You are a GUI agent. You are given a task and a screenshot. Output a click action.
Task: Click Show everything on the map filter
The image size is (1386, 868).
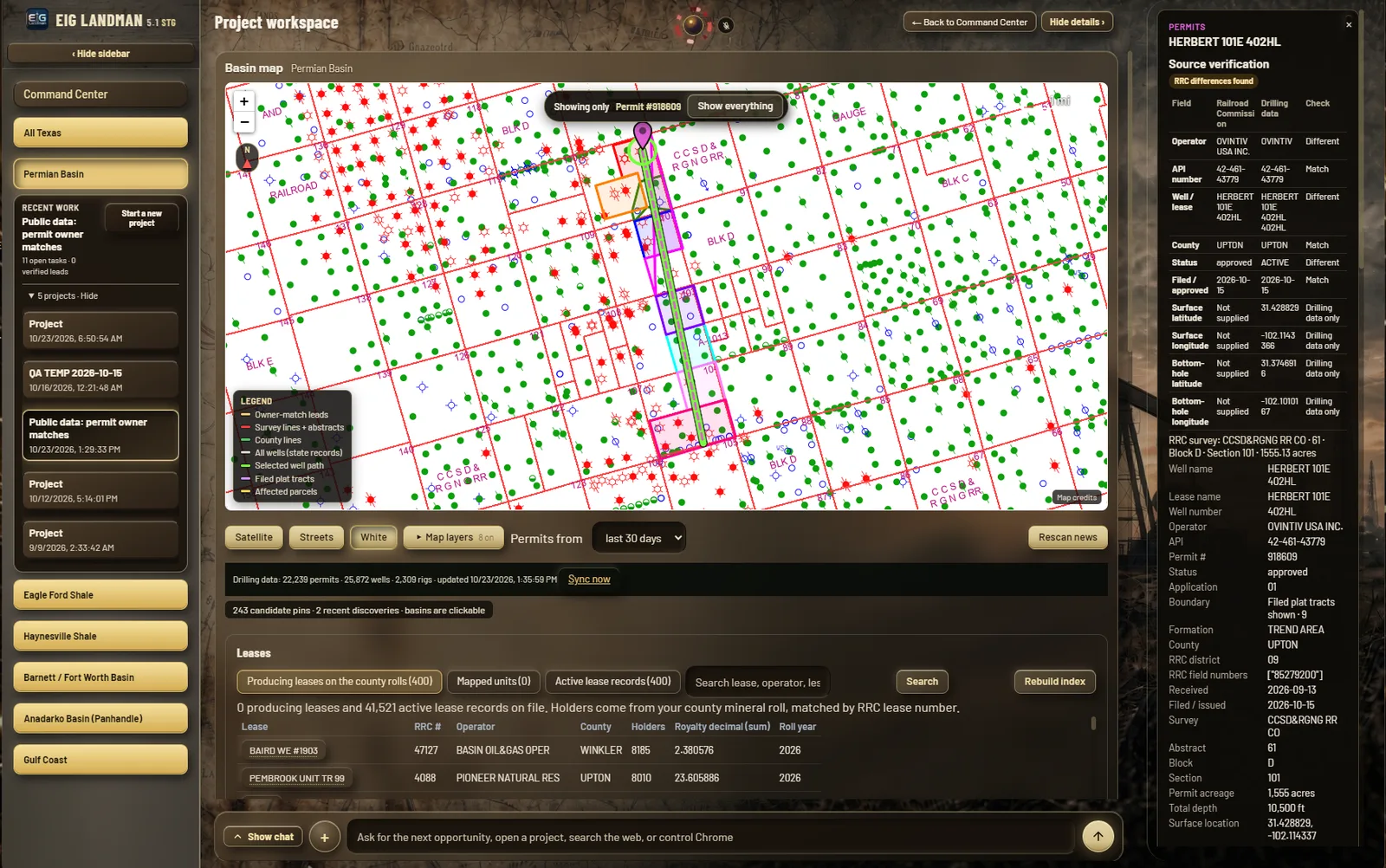[735, 107]
